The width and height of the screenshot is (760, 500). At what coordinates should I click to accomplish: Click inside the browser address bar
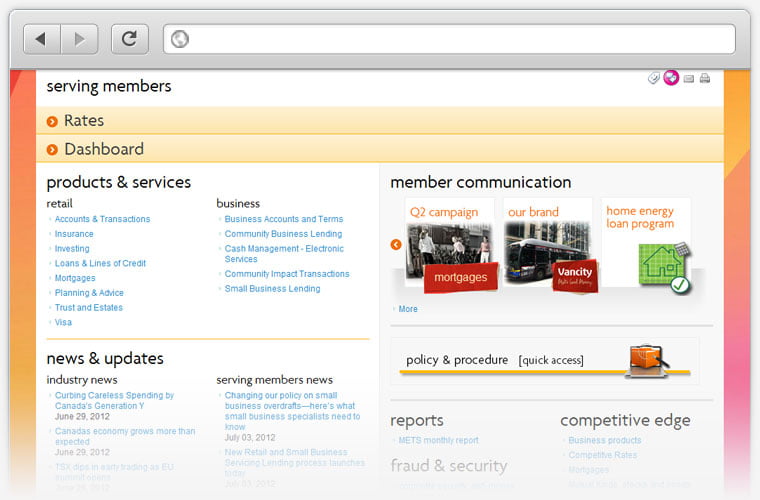pyautogui.click(x=449, y=39)
